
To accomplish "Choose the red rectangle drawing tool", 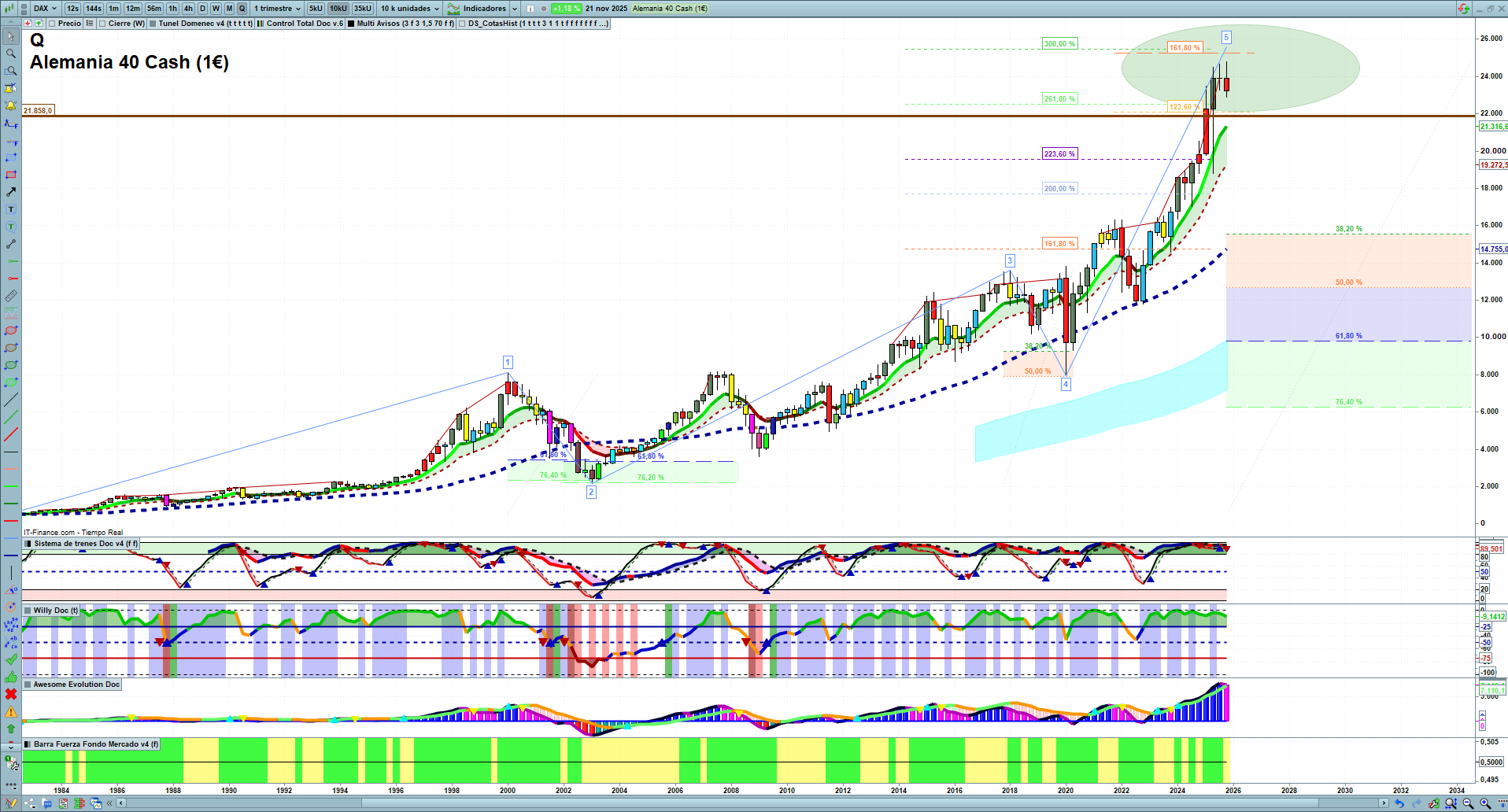I will pyautogui.click(x=11, y=175).
